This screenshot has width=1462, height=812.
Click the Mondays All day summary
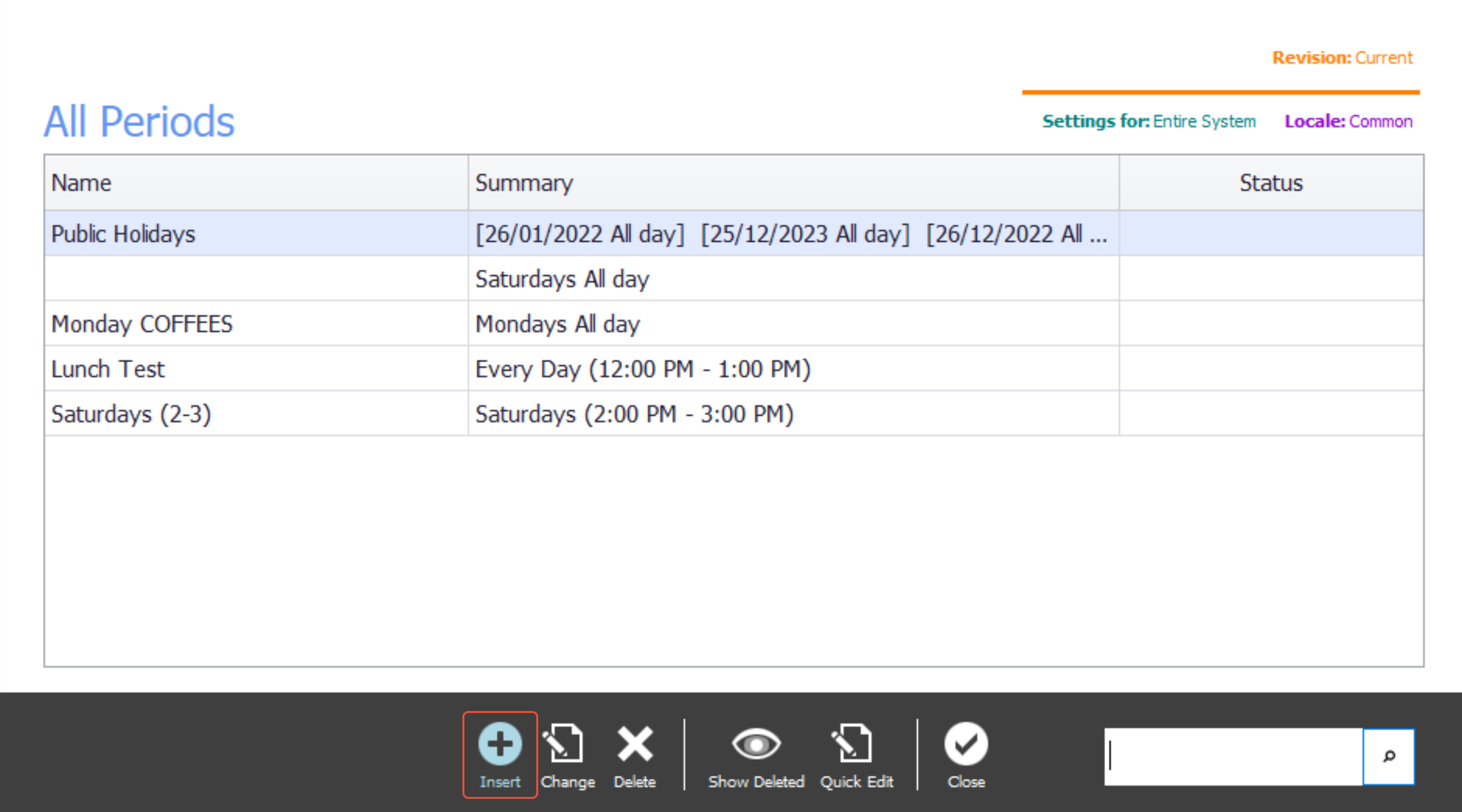point(557,324)
